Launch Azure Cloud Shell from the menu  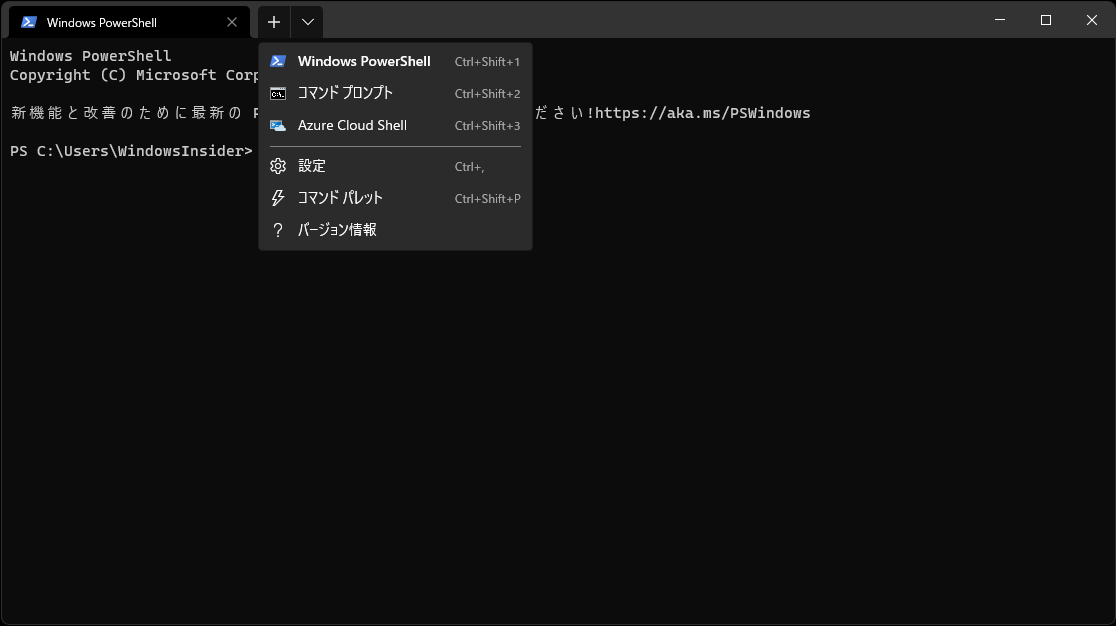[x=395, y=125]
